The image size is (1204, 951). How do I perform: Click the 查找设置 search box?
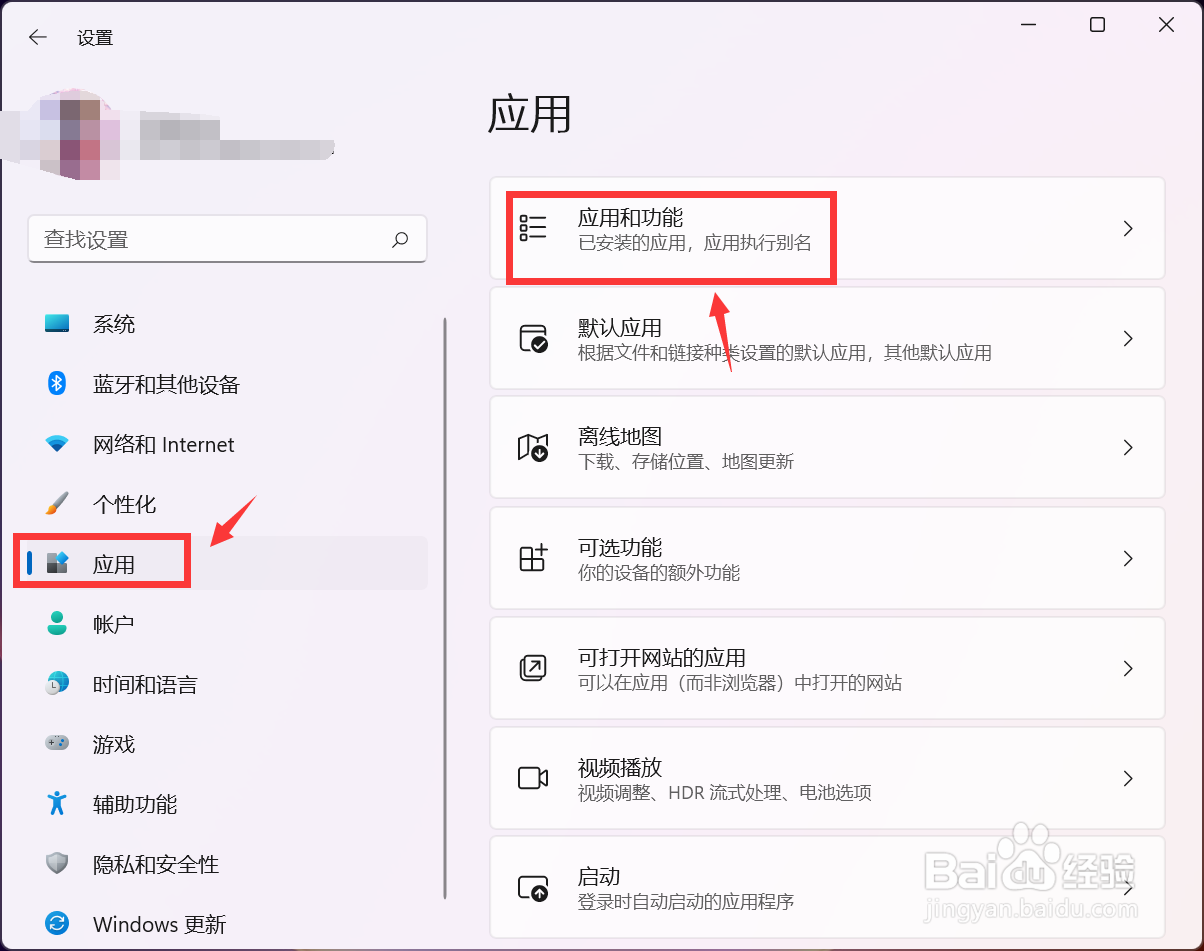pyautogui.click(x=228, y=239)
